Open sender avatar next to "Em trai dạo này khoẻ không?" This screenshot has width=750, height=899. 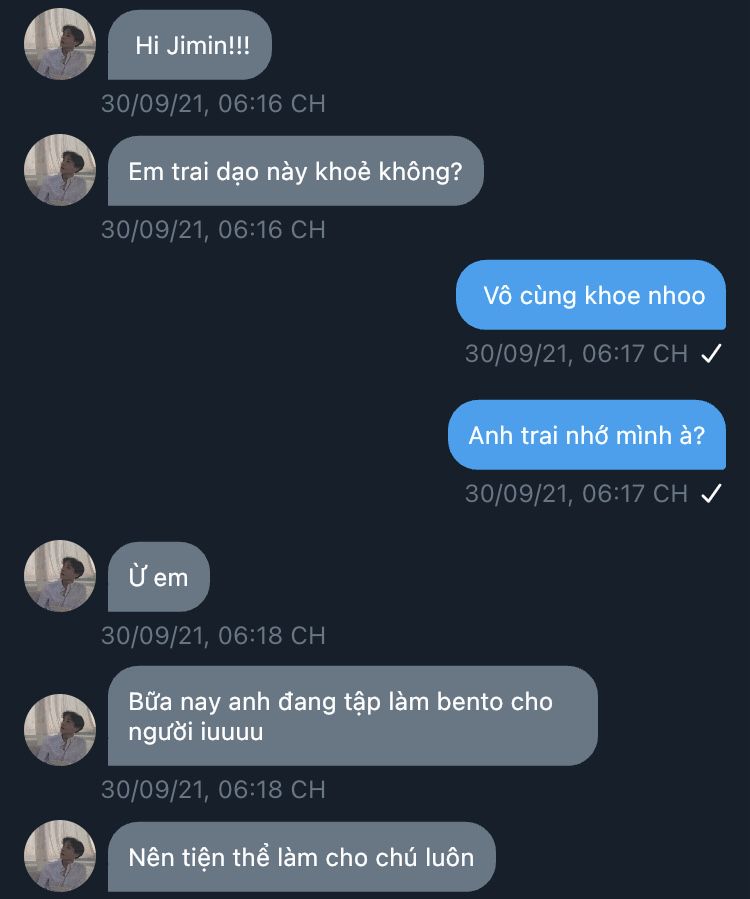pos(60,170)
